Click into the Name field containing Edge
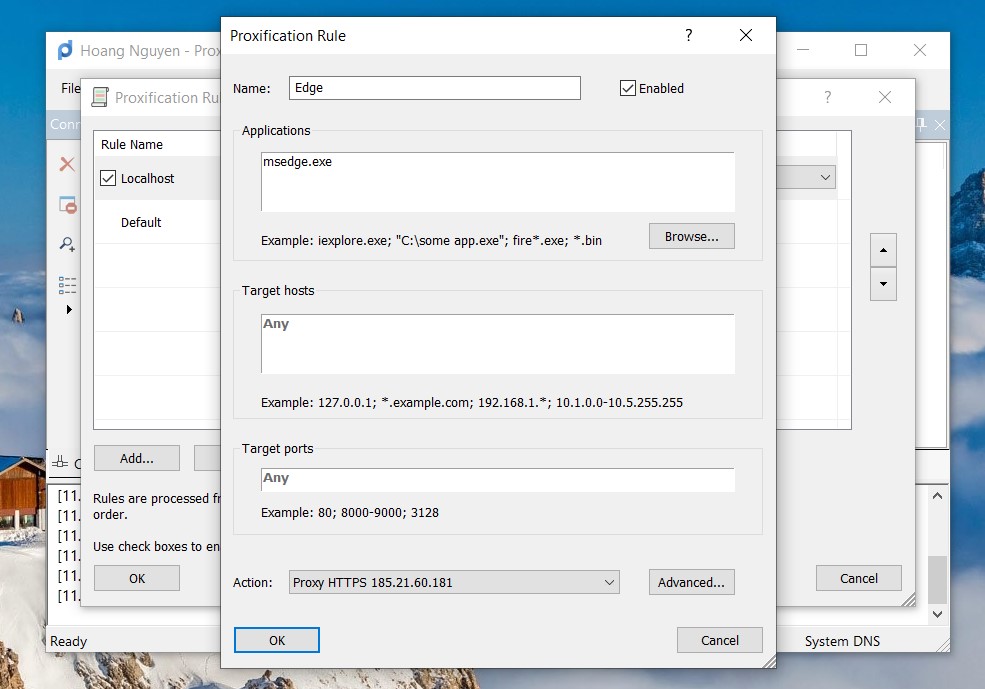 pyautogui.click(x=434, y=88)
